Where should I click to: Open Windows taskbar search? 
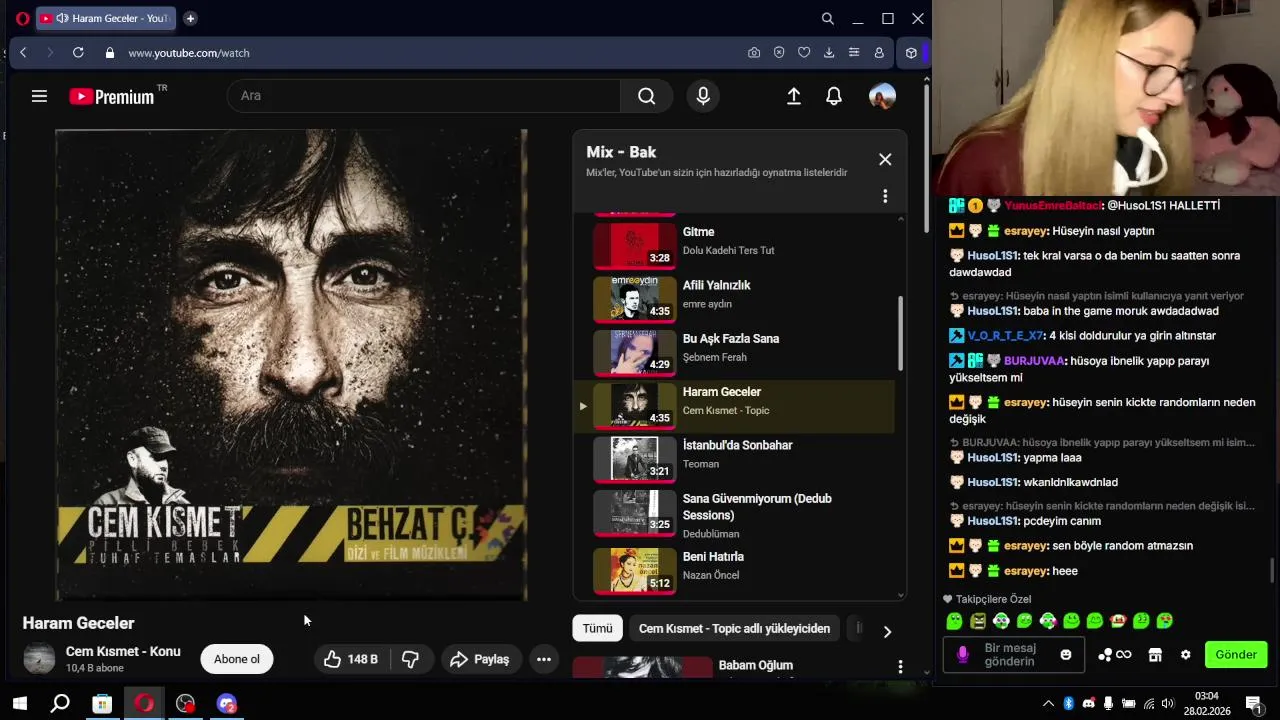pyautogui.click(x=60, y=704)
